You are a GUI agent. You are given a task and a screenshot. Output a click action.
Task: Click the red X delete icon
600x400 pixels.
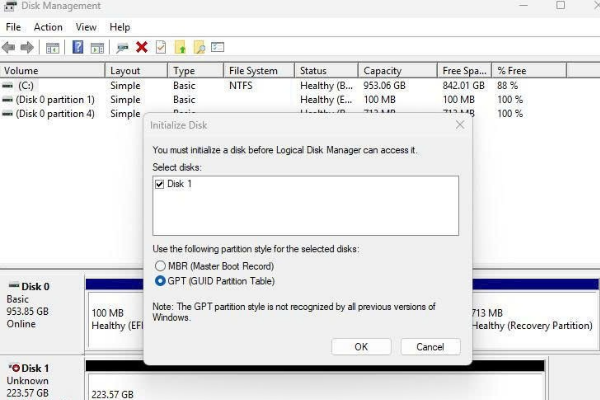coord(142,47)
